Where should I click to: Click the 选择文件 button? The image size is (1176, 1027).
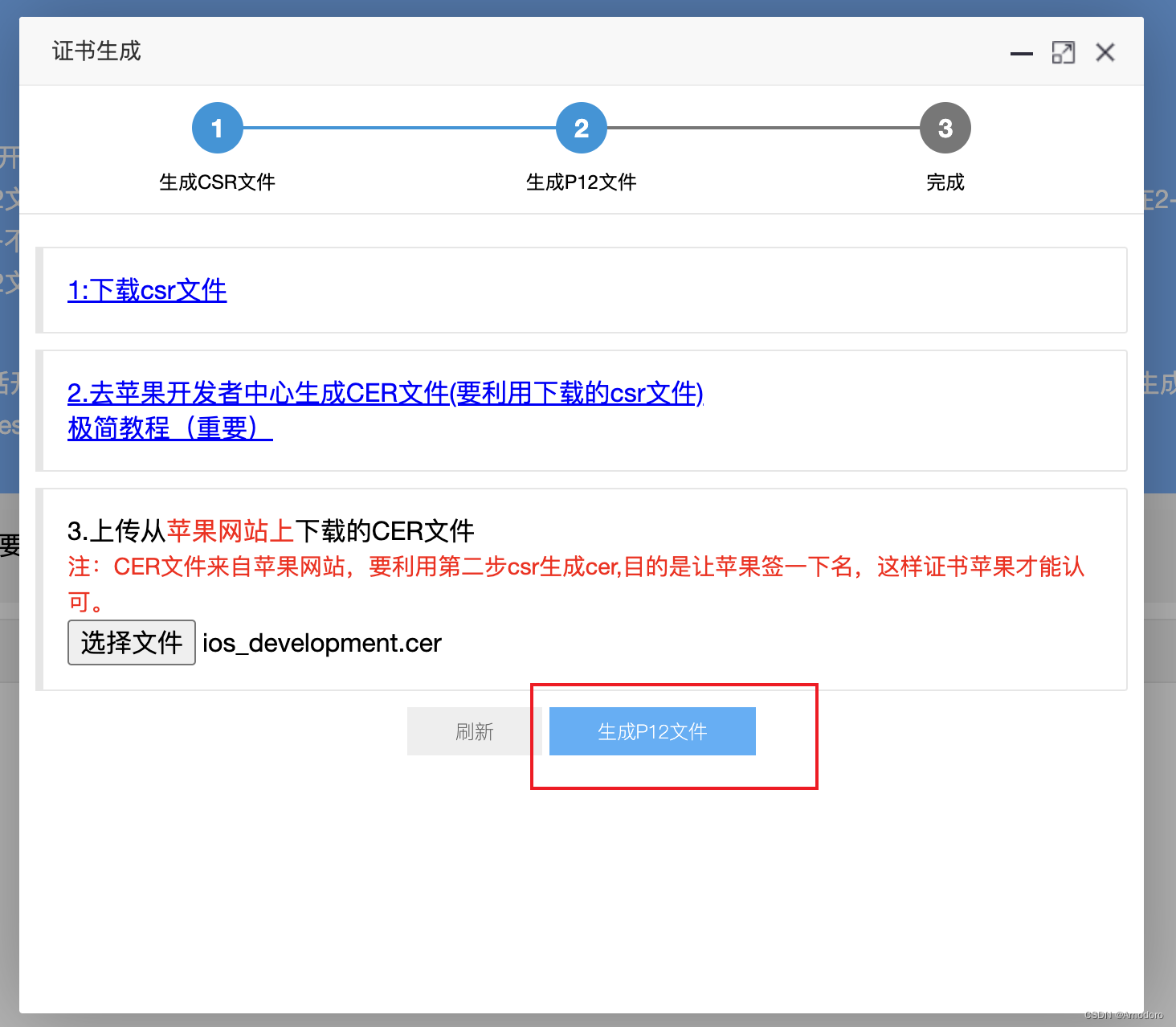tap(132, 642)
